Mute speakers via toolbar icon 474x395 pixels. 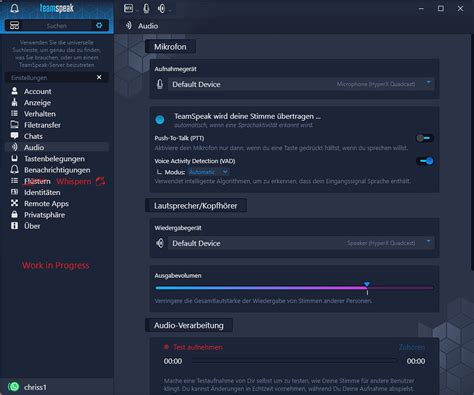pyautogui.click(x=161, y=9)
